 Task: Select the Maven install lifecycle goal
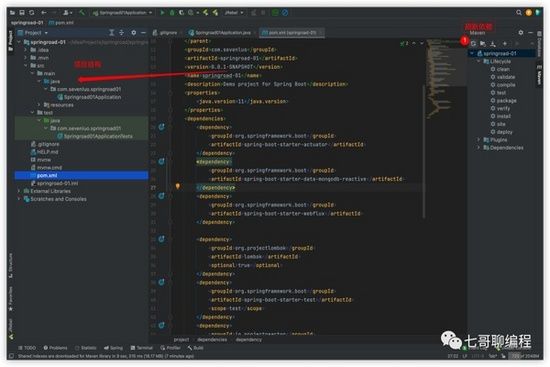[x=501, y=116]
